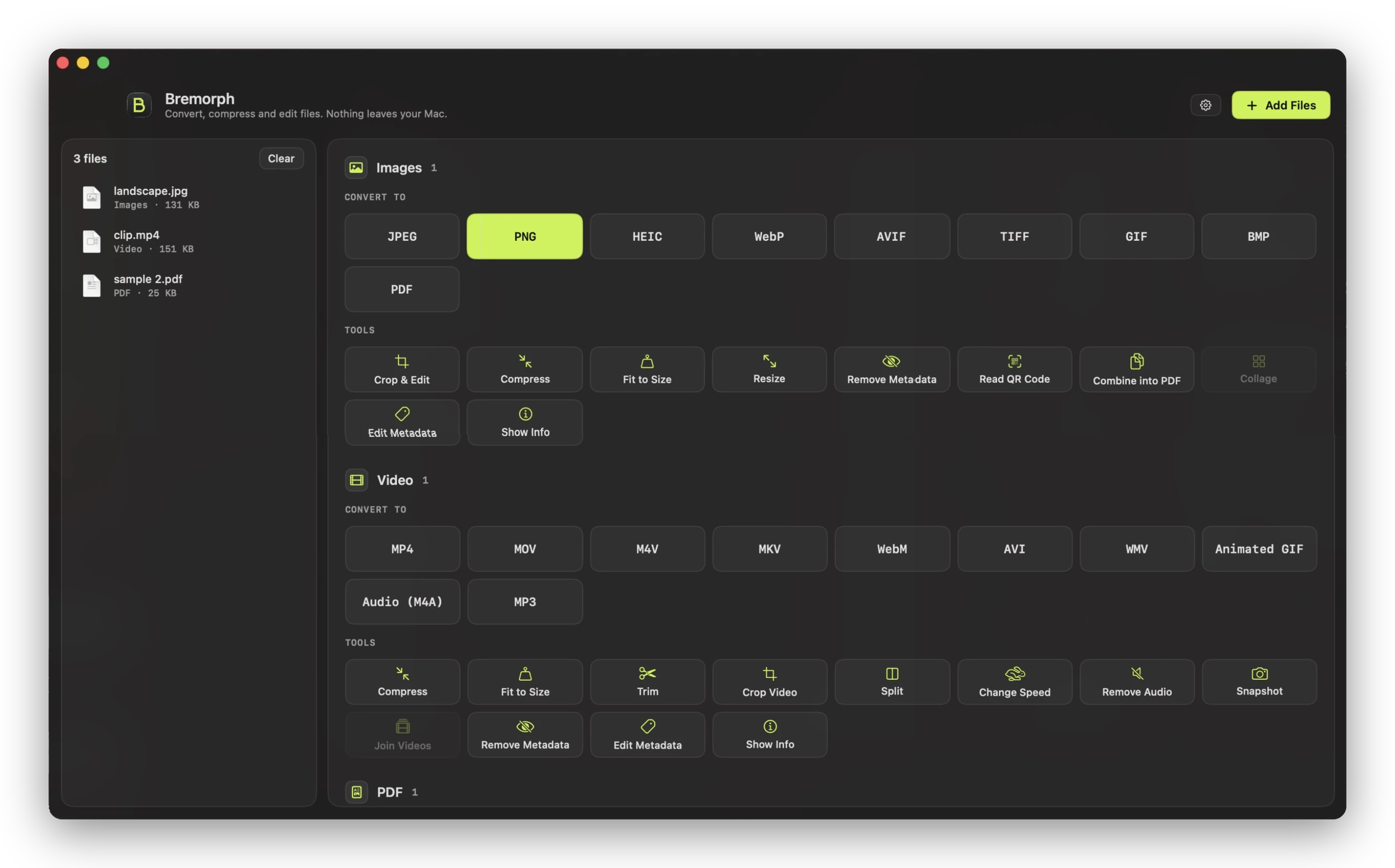Screen dimensions: 1395x868
Task: Choose MKV video format
Action: [x=769, y=549]
